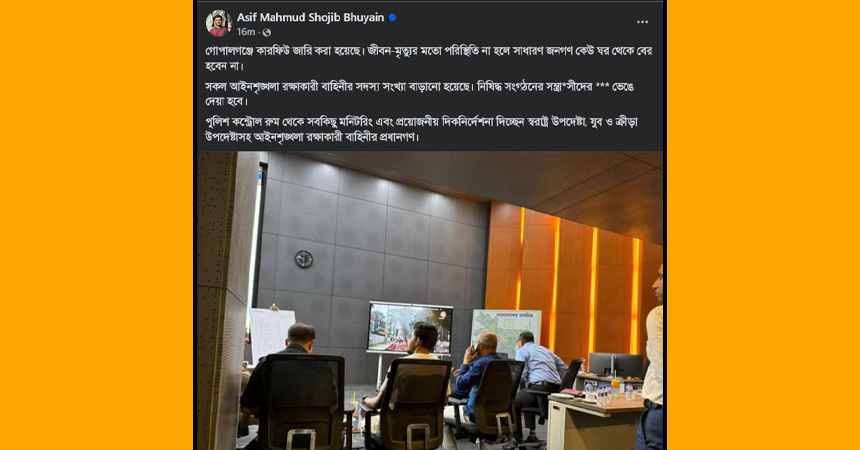The height and width of the screenshot is (450, 860).
Task: Open the three-dot post options menu
Action: [642, 22]
